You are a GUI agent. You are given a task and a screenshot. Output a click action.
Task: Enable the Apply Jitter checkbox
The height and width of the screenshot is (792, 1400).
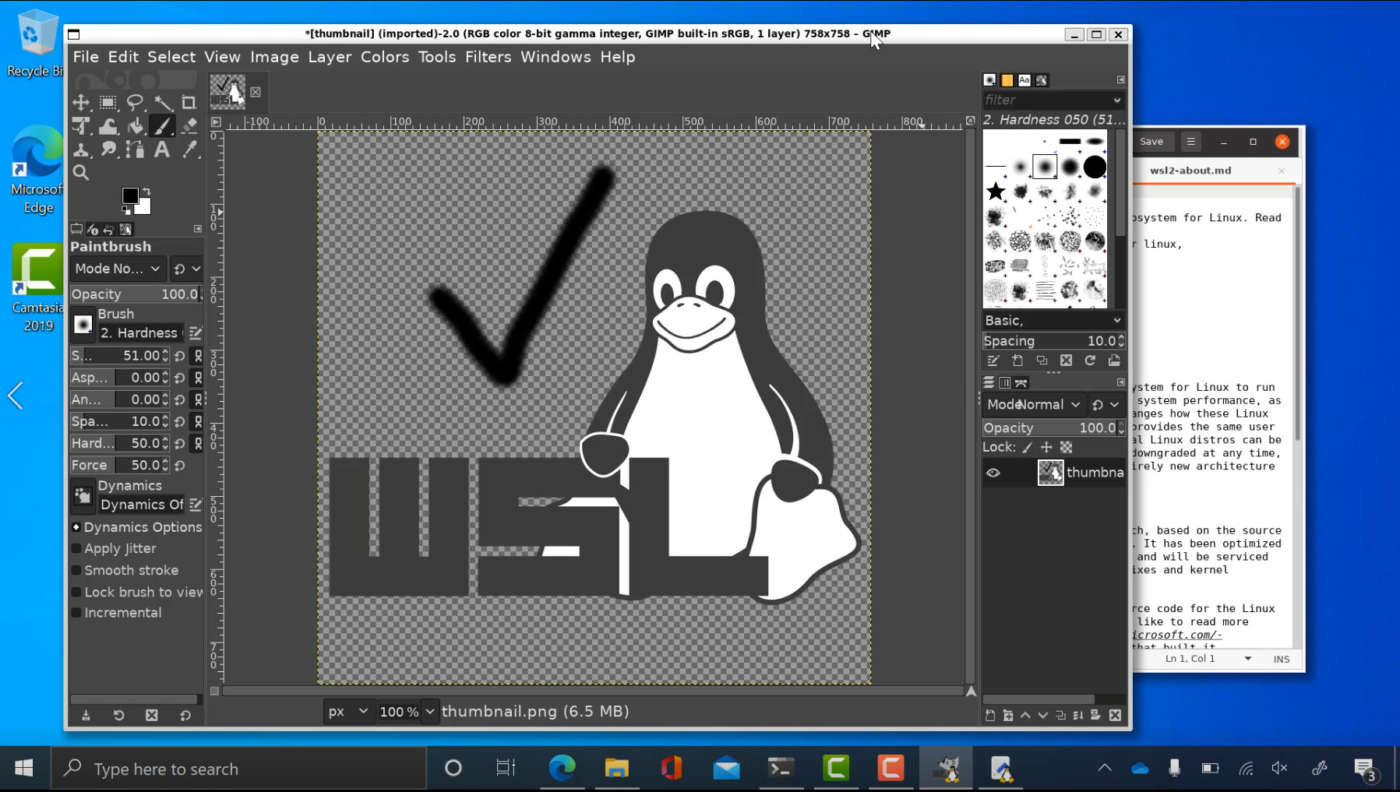[x=76, y=549]
